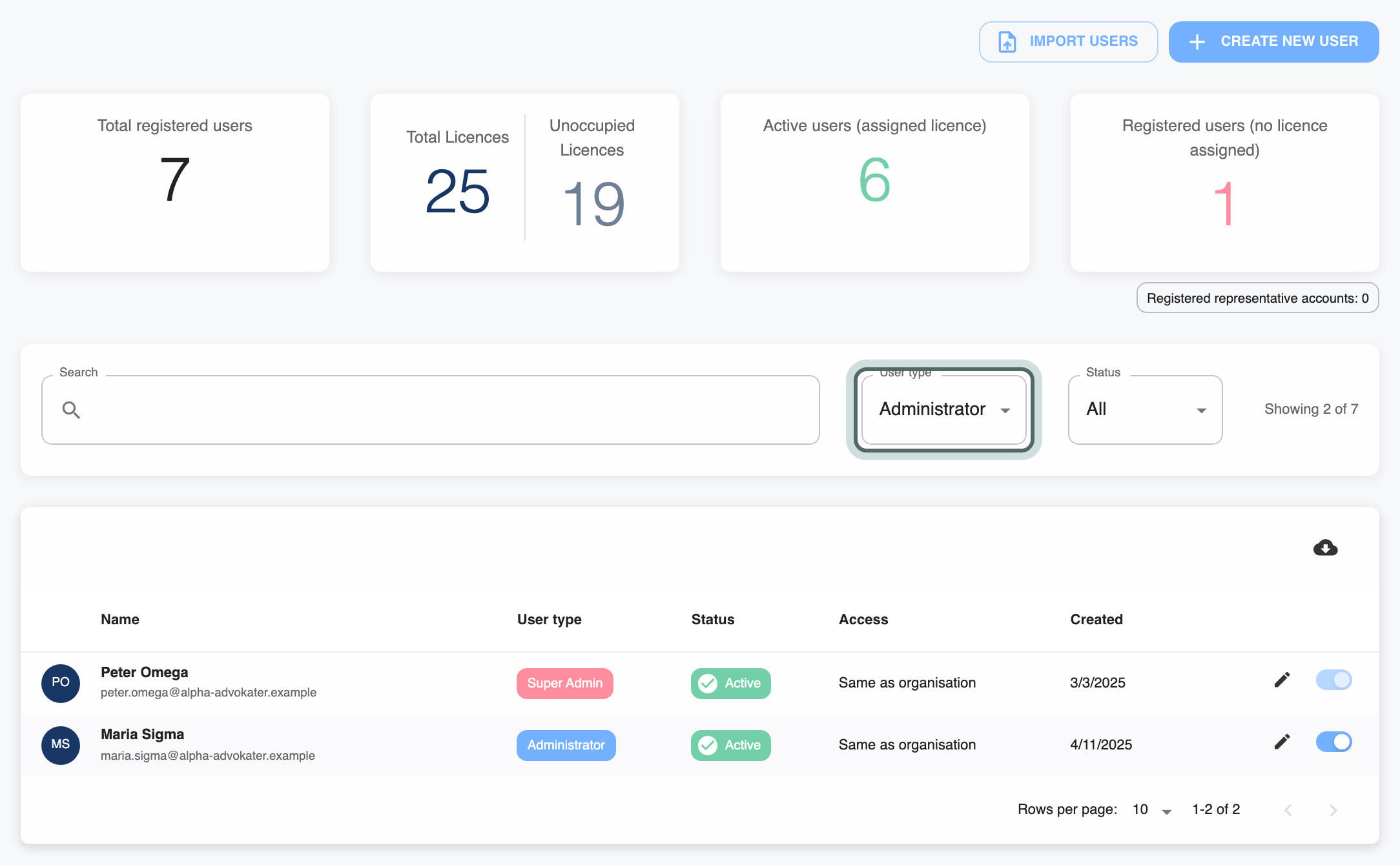1400x865 pixels.
Task: Click Same as organisation for Peter Omega
Action: pyautogui.click(x=907, y=682)
